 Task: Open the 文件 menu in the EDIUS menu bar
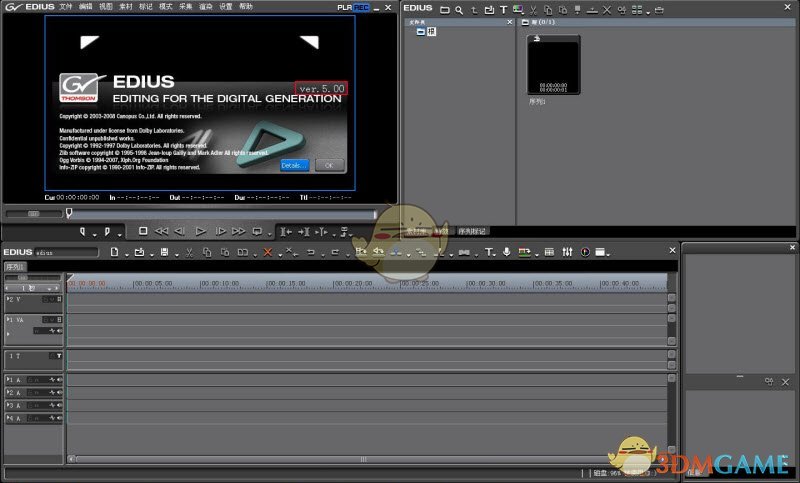coord(66,7)
